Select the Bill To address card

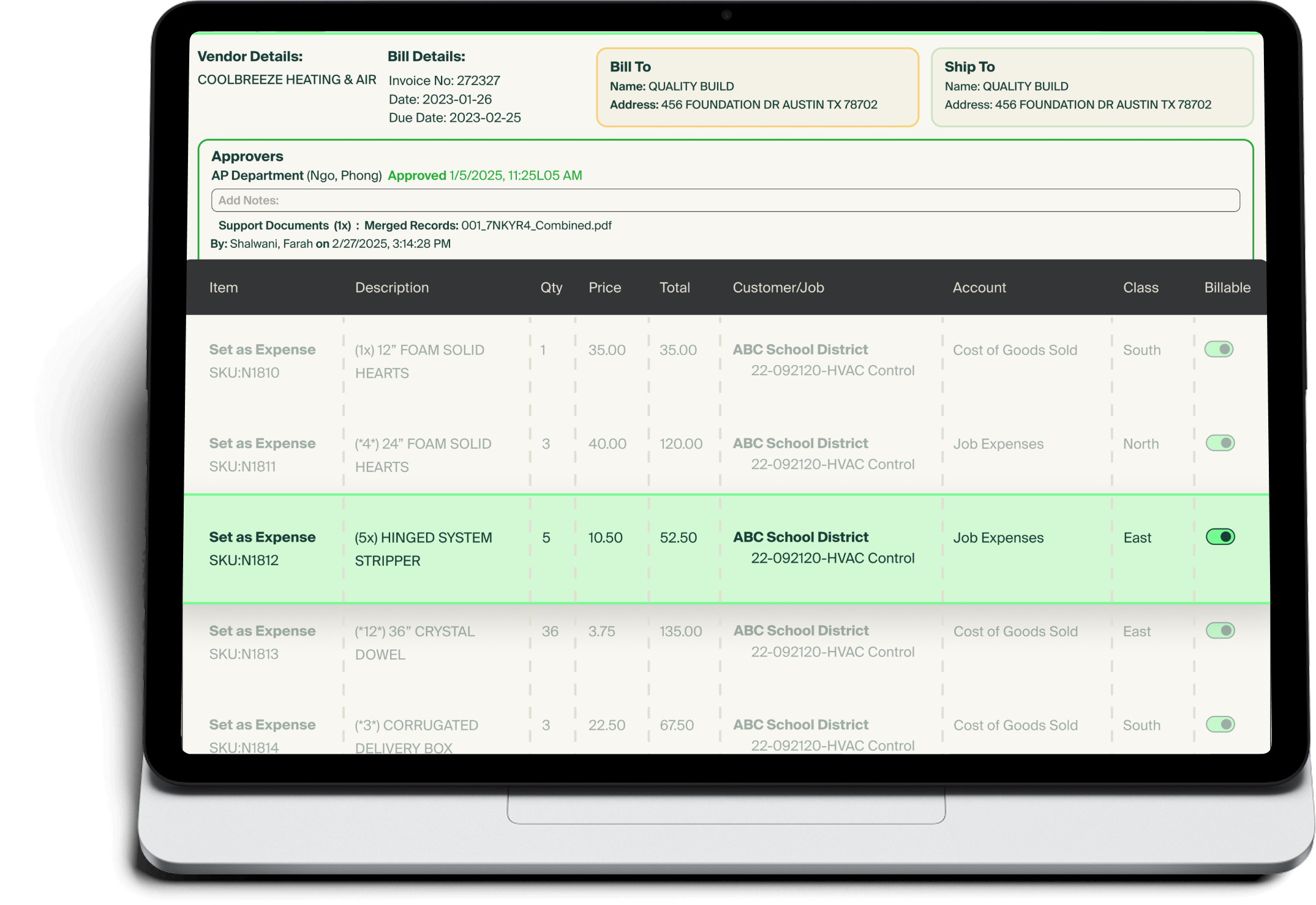(x=757, y=87)
